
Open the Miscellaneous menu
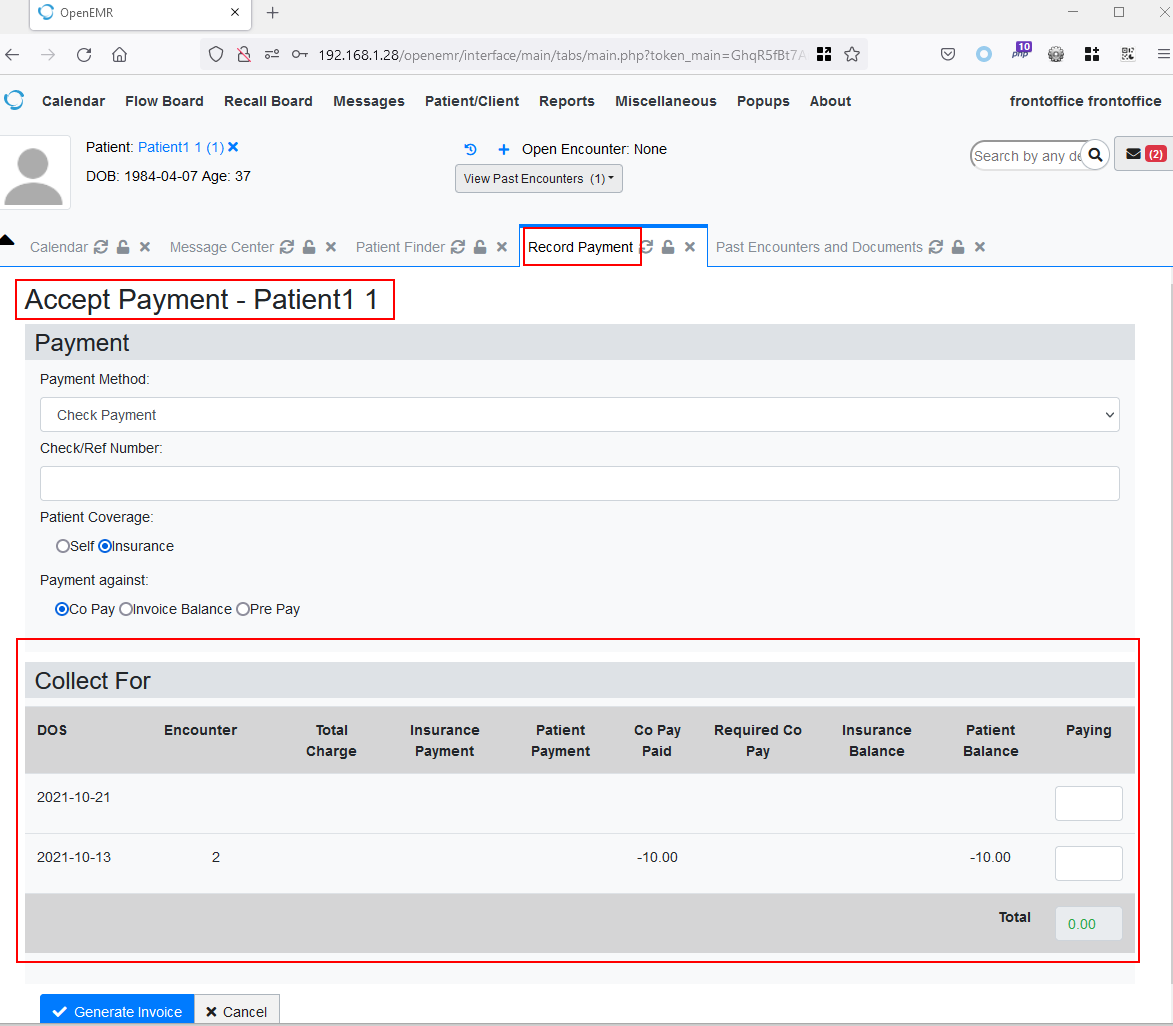point(666,101)
